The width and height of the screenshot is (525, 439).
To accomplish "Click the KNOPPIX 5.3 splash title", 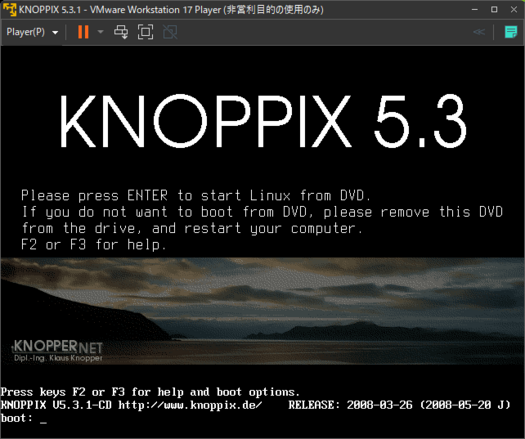I will coord(263,121).
